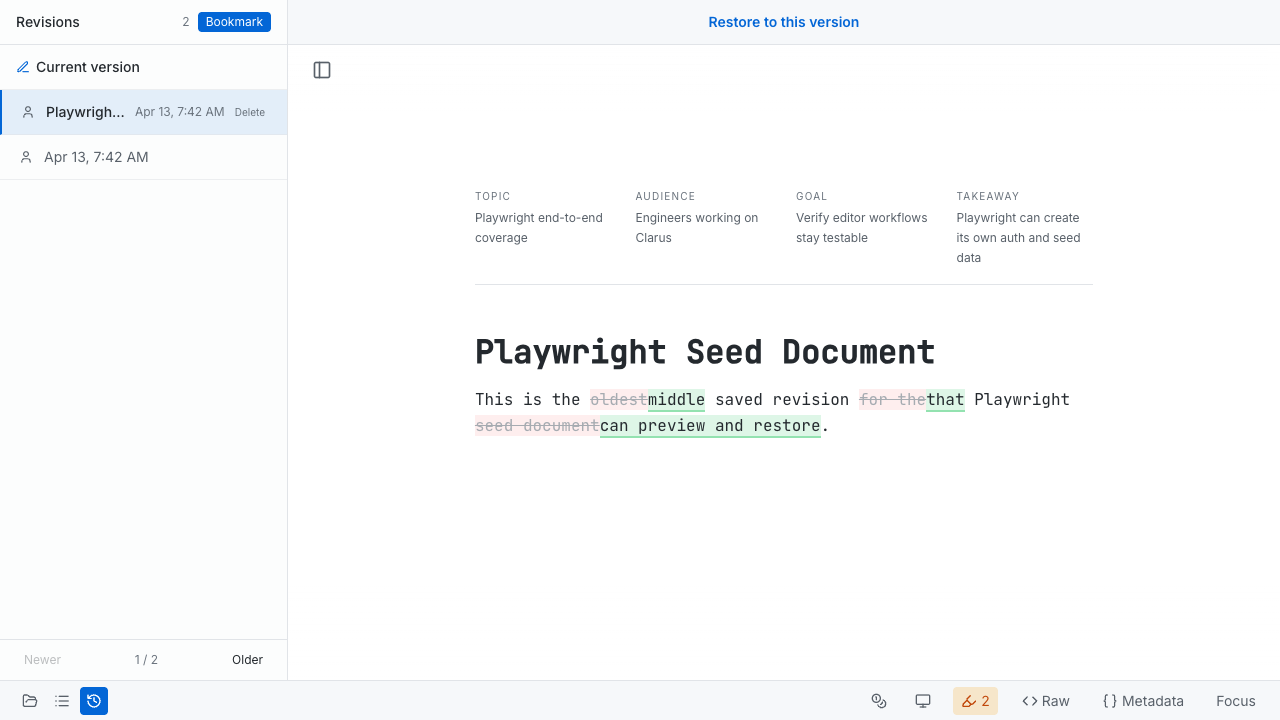Go to Older revision
This screenshot has width=1280, height=720.
coord(247,660)
